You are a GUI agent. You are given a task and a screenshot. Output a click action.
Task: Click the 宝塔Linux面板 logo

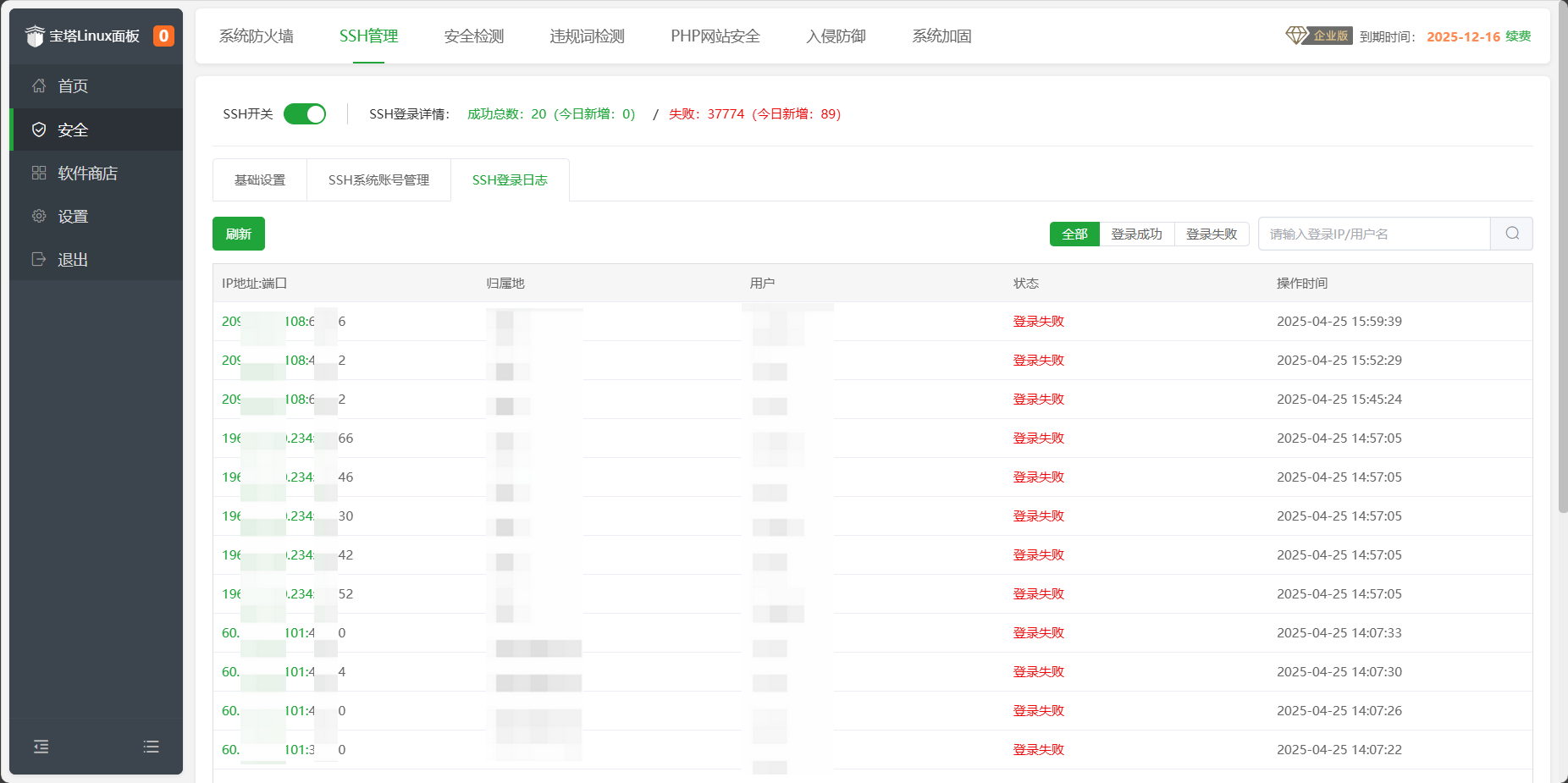87,36
